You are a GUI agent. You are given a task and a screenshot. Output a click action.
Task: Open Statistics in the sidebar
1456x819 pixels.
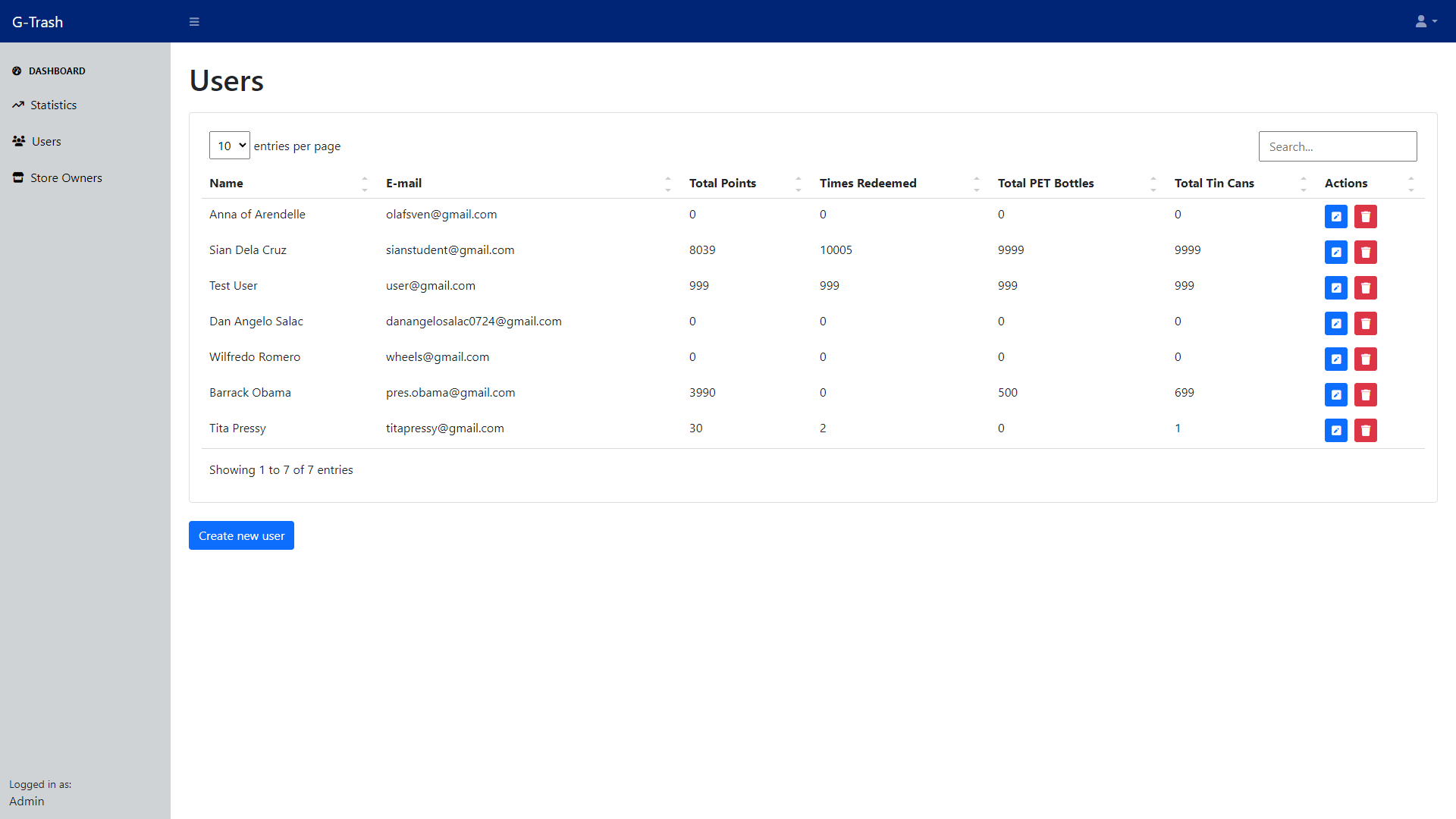(x=53, y=105)
